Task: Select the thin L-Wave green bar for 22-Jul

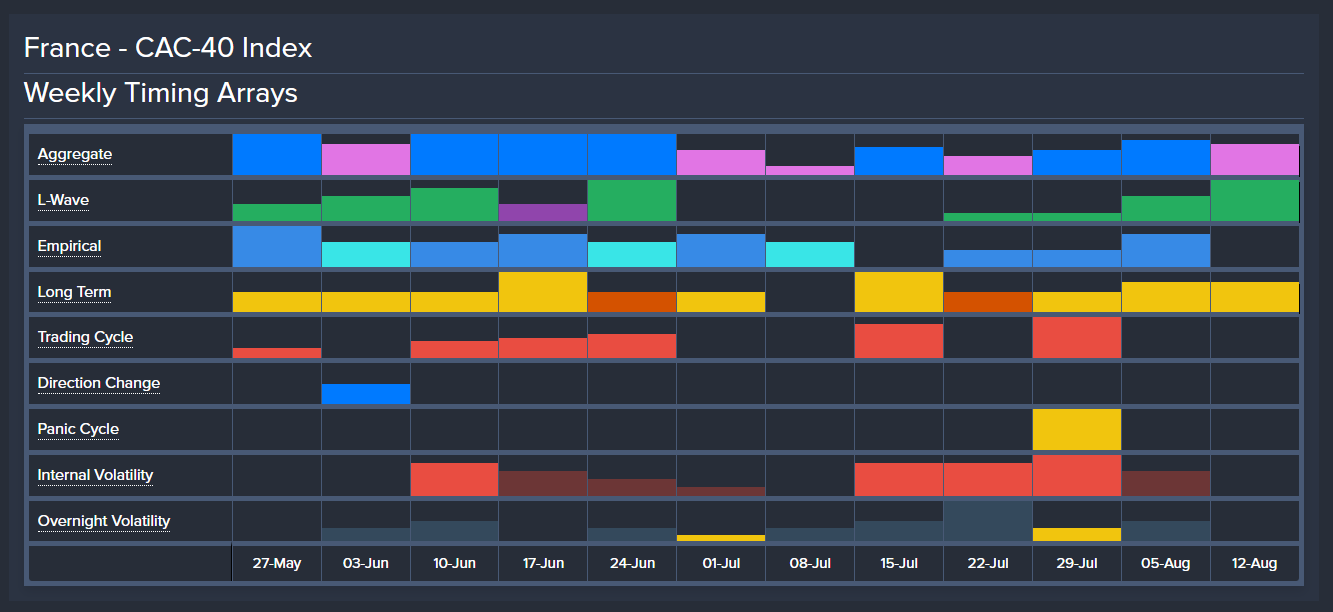Action: [x=988, y=217]
